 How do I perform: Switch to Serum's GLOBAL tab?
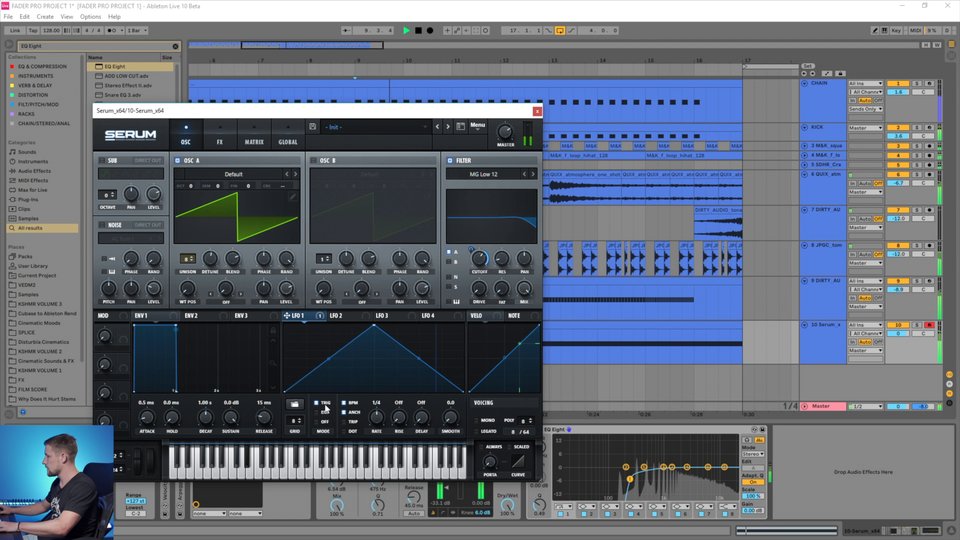click(x=288, y=135)
